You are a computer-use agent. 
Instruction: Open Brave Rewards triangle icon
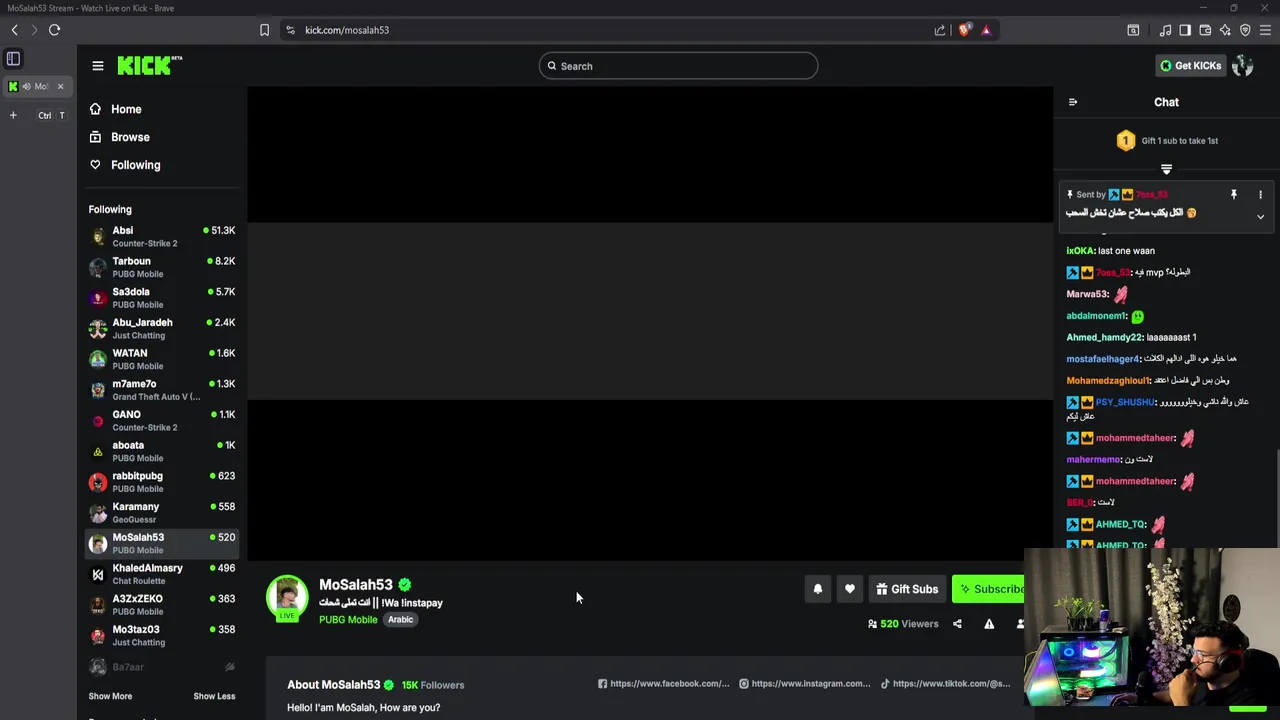point(986,30)
